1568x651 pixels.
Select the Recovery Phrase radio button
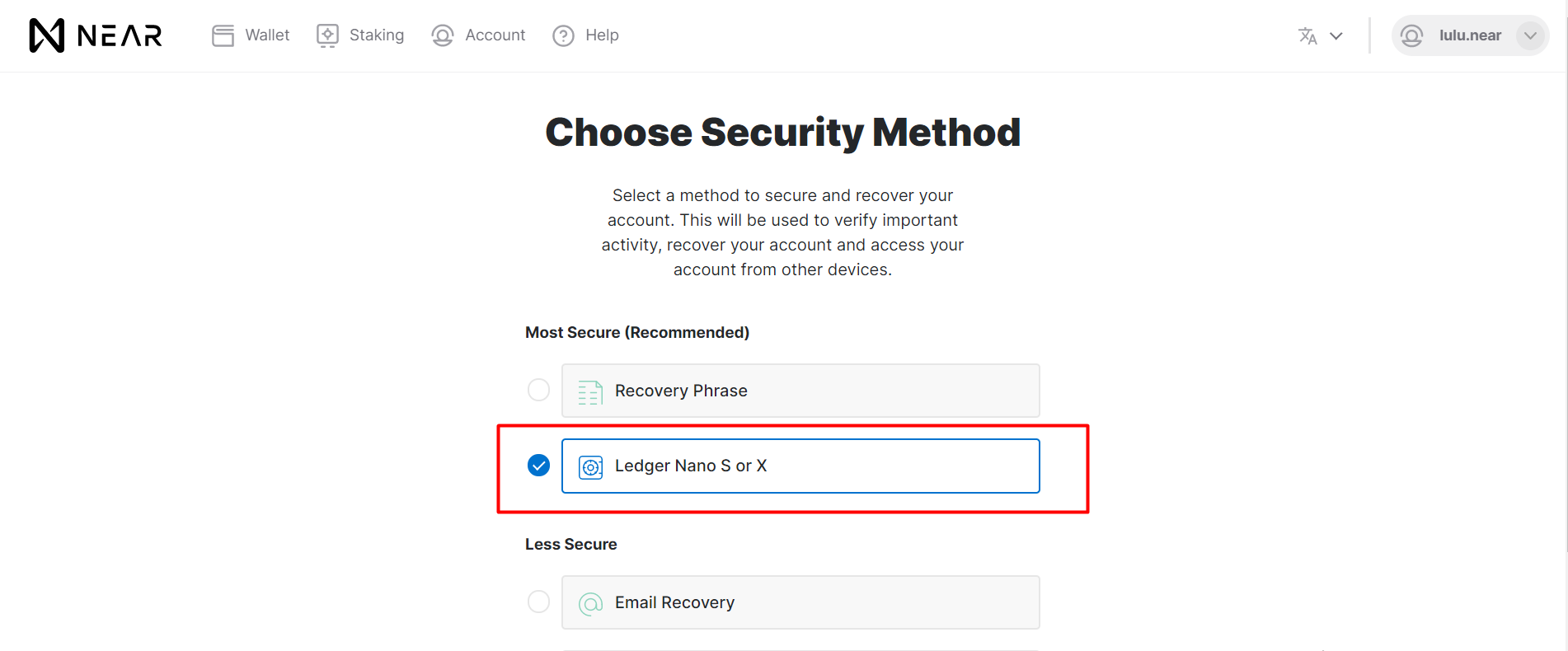538,389
